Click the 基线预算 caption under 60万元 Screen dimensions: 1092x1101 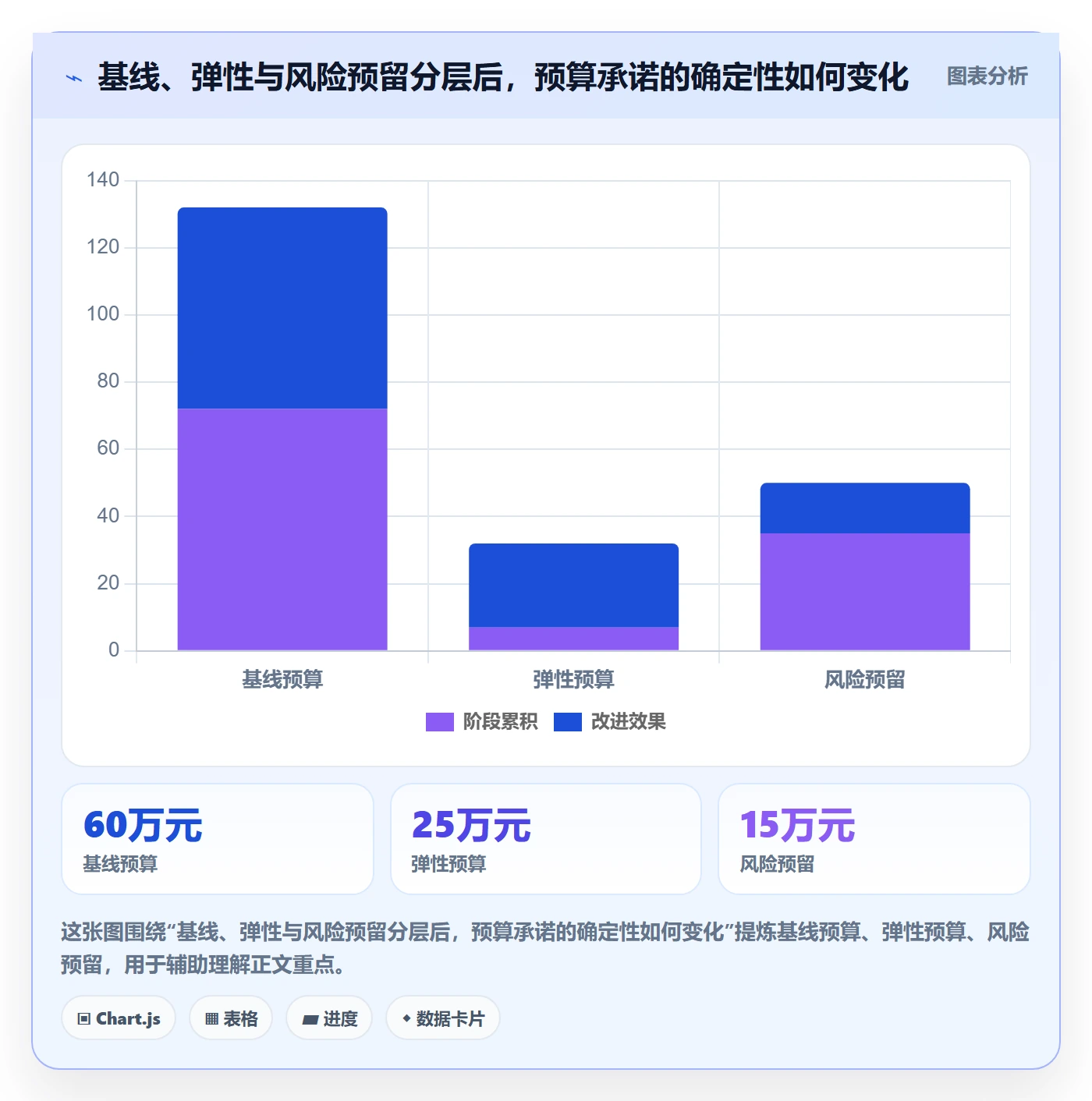tap(120, 864)
